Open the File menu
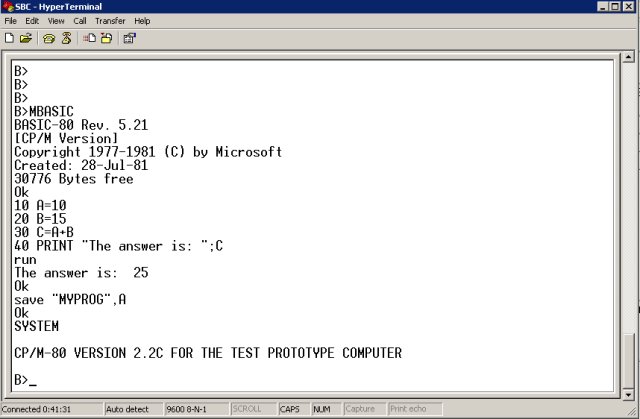This screenshot has width=640, height=419. (x=11, y=21)
